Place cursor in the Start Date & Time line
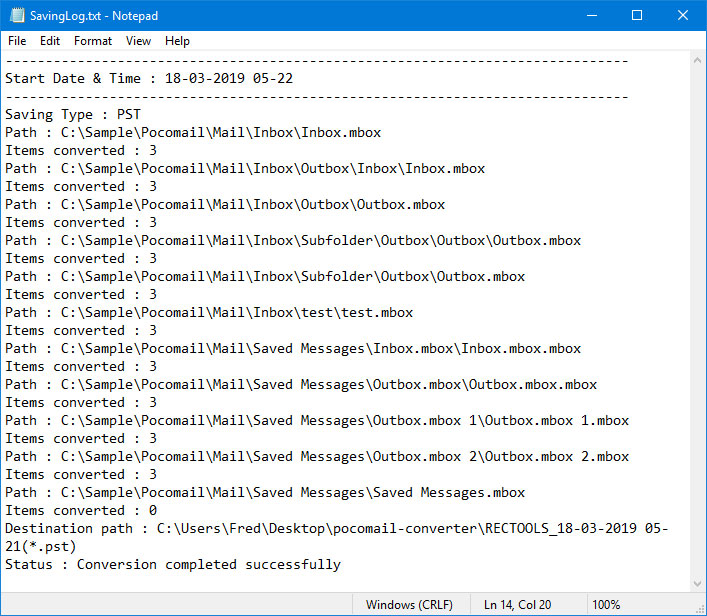 point(149,78)
